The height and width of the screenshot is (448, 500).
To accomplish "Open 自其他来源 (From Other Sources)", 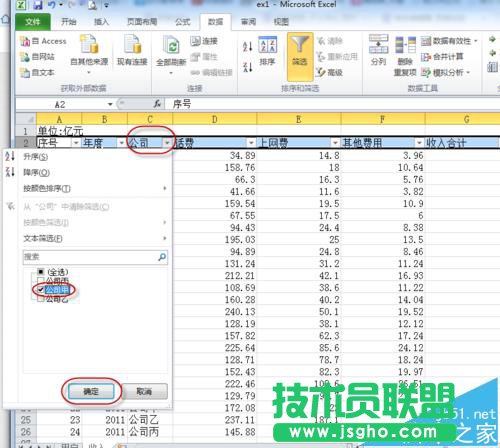I will [89, 53].
